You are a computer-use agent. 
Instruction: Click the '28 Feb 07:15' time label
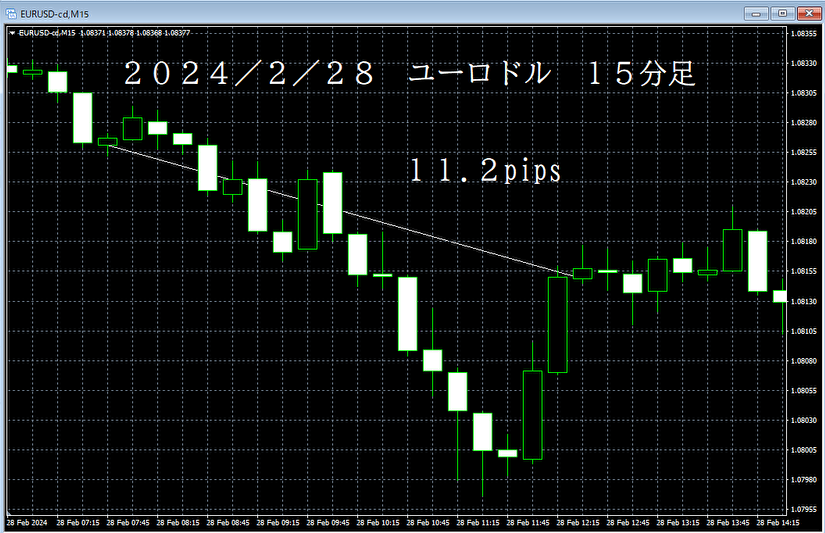point(78,522)
